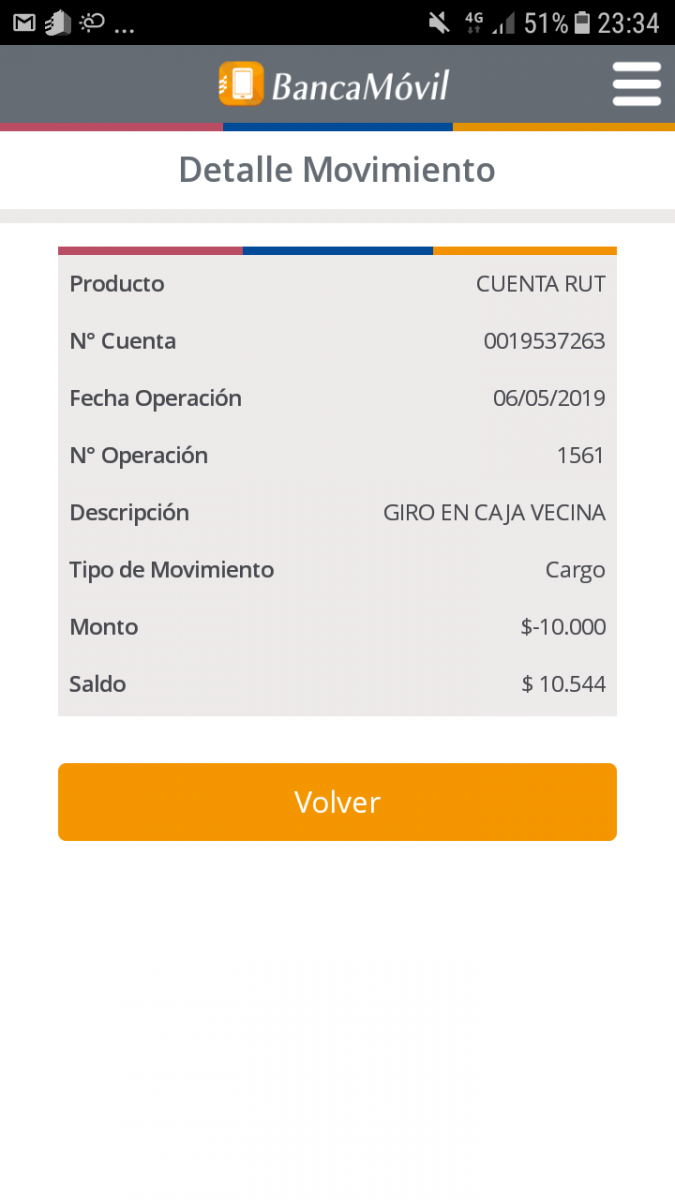675x1200 pixels.
Task: Tap the battery status icon
Action: coord(582,23)
